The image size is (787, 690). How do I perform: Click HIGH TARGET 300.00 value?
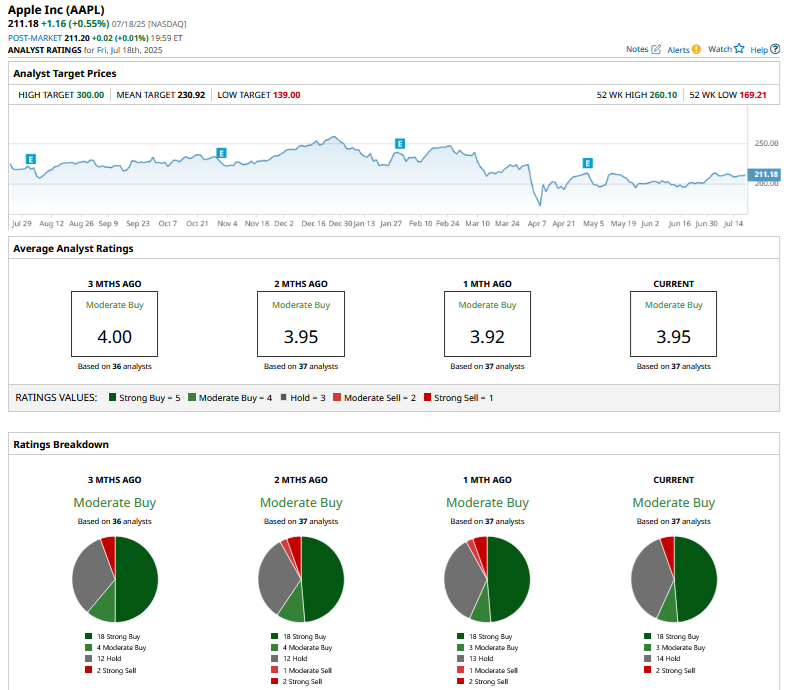(90, 95)
